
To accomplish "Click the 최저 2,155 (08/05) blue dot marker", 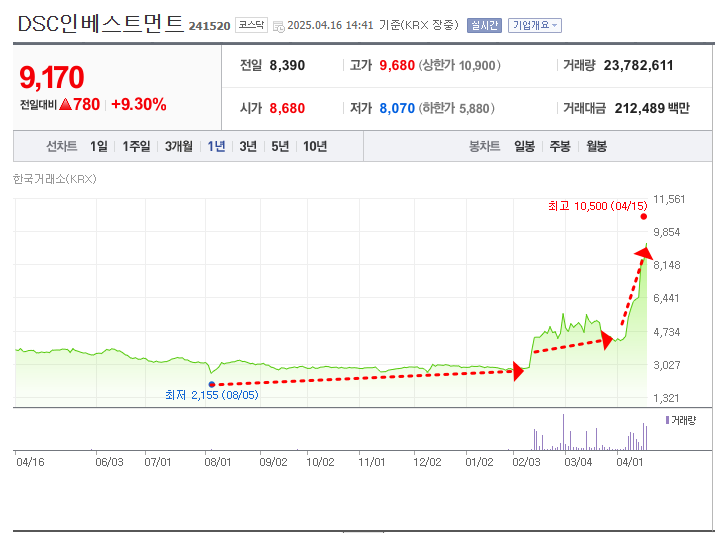I will click(x=212, y=384).
